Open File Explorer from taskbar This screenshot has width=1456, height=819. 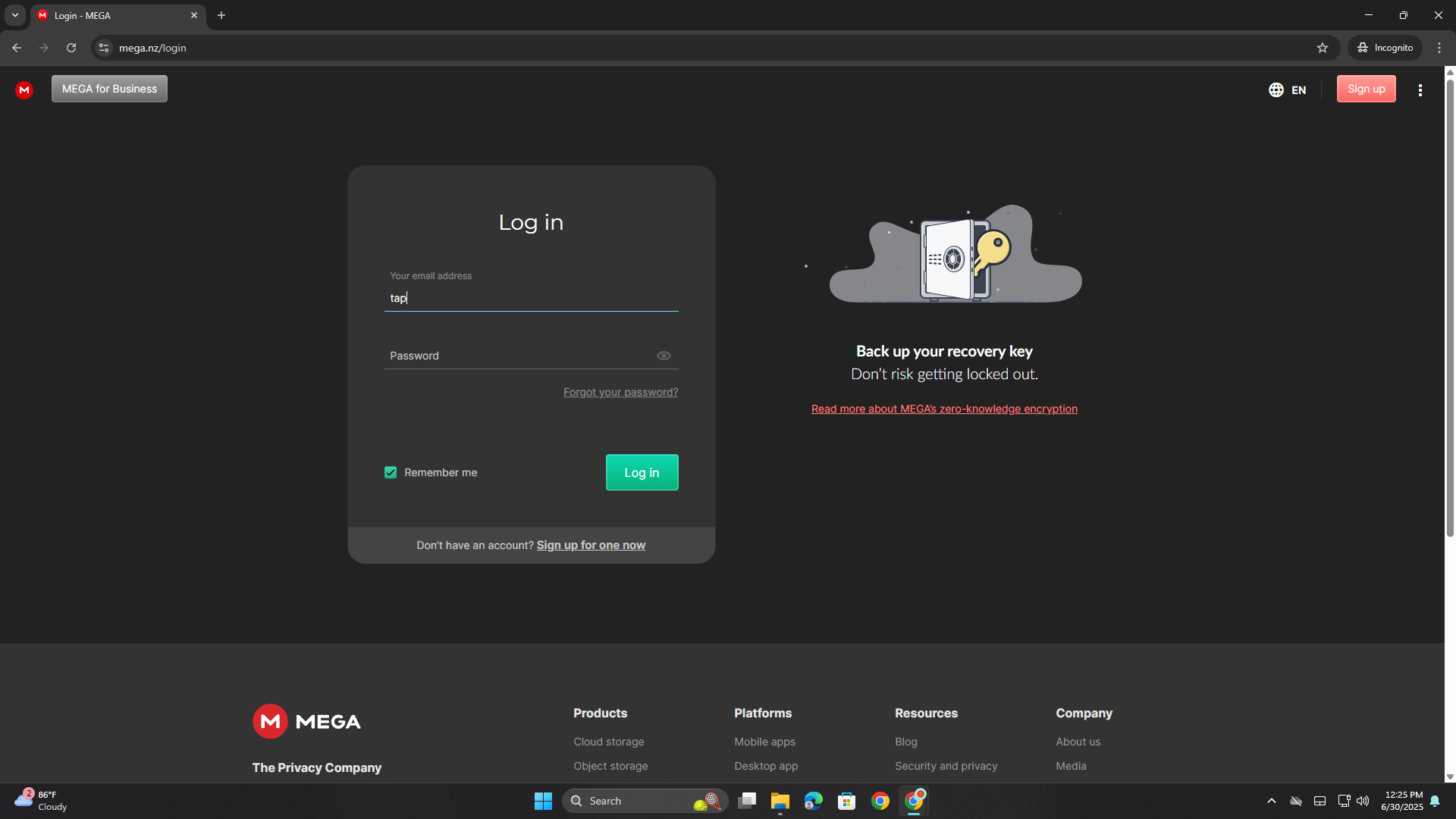click(x=780, y=801)
